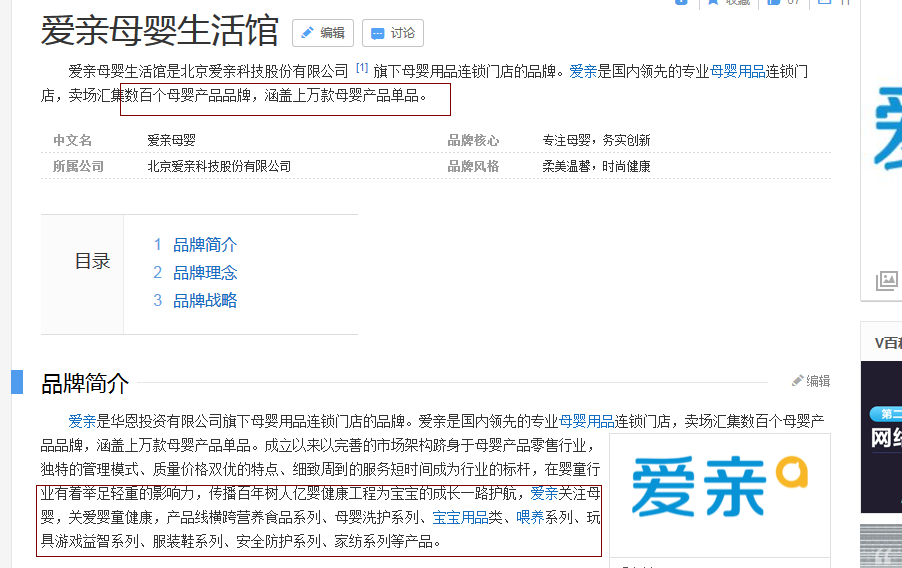Open 爱亲 link before 是华恩投资有限公司
Screen dimensions: 902x568
[82, 421]
